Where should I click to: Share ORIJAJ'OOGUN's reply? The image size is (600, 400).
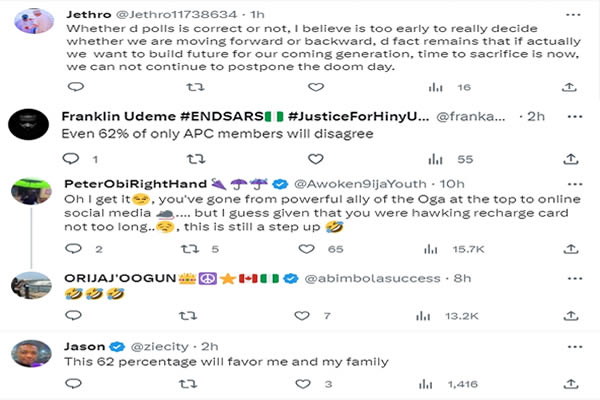pyautogui.click(x=571, y=316)
